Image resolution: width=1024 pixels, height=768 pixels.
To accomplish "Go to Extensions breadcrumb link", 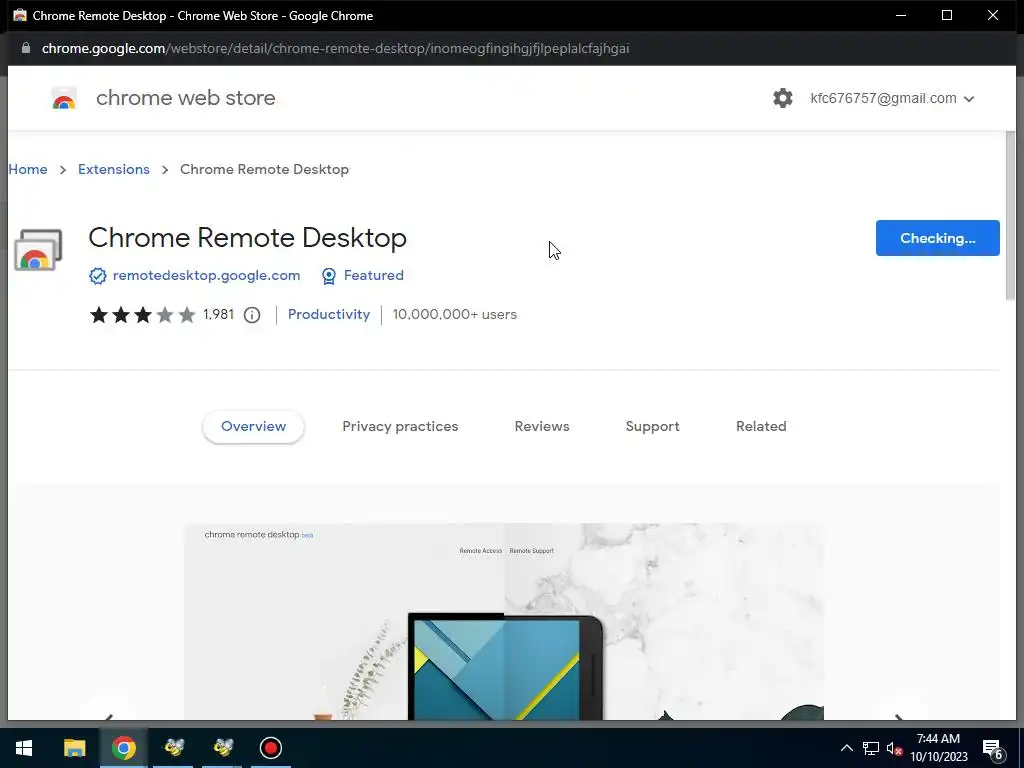I will pyautogui.click(x=114, y=169).
